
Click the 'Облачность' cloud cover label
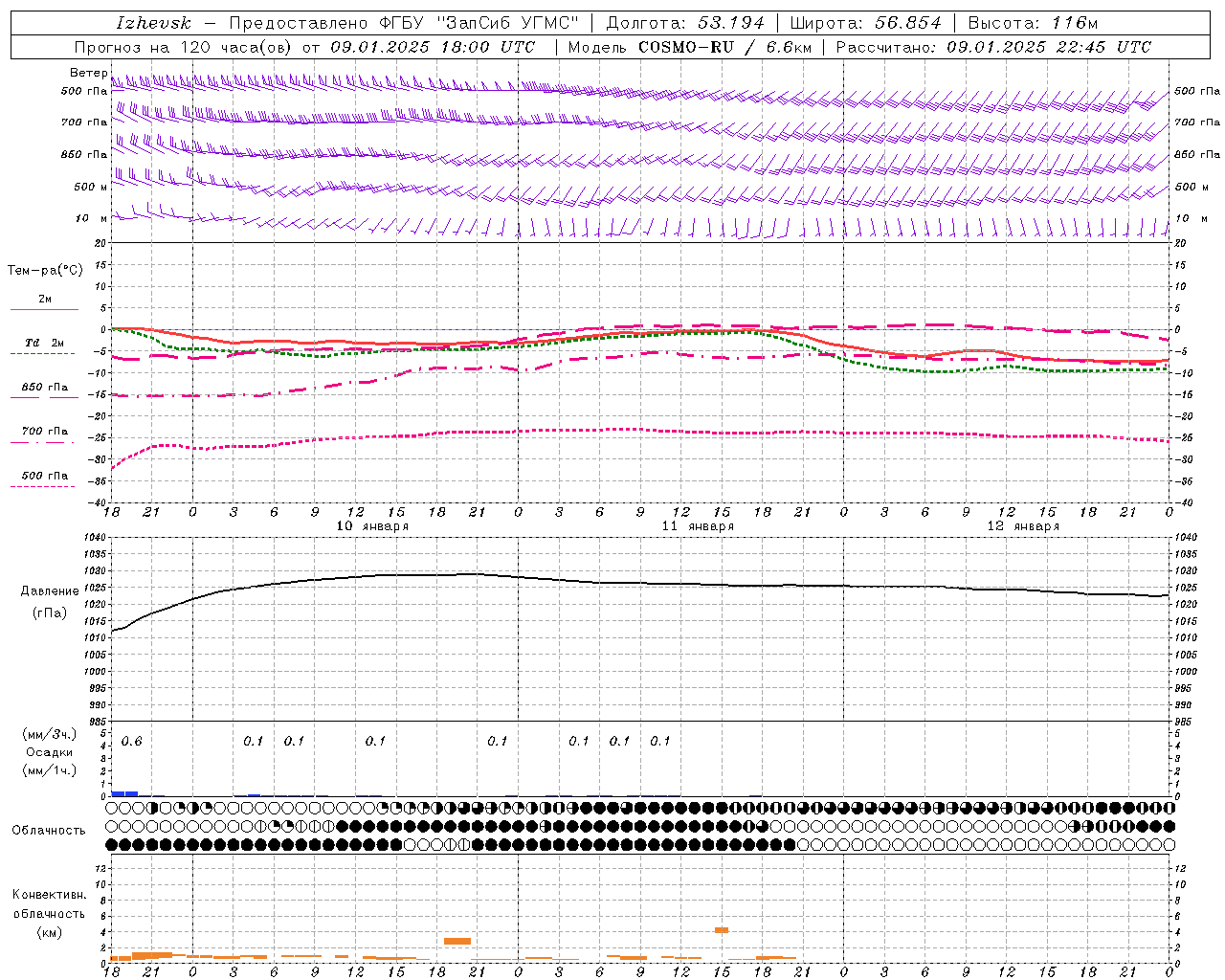point(49,831)
